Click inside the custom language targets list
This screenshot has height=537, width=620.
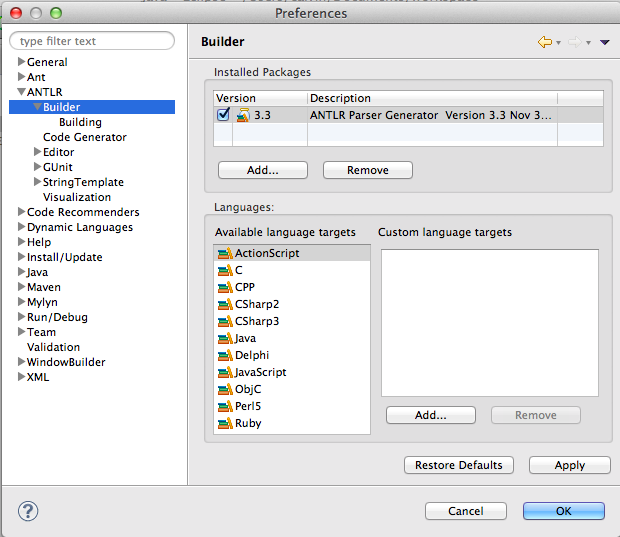(x=490, y=323)
